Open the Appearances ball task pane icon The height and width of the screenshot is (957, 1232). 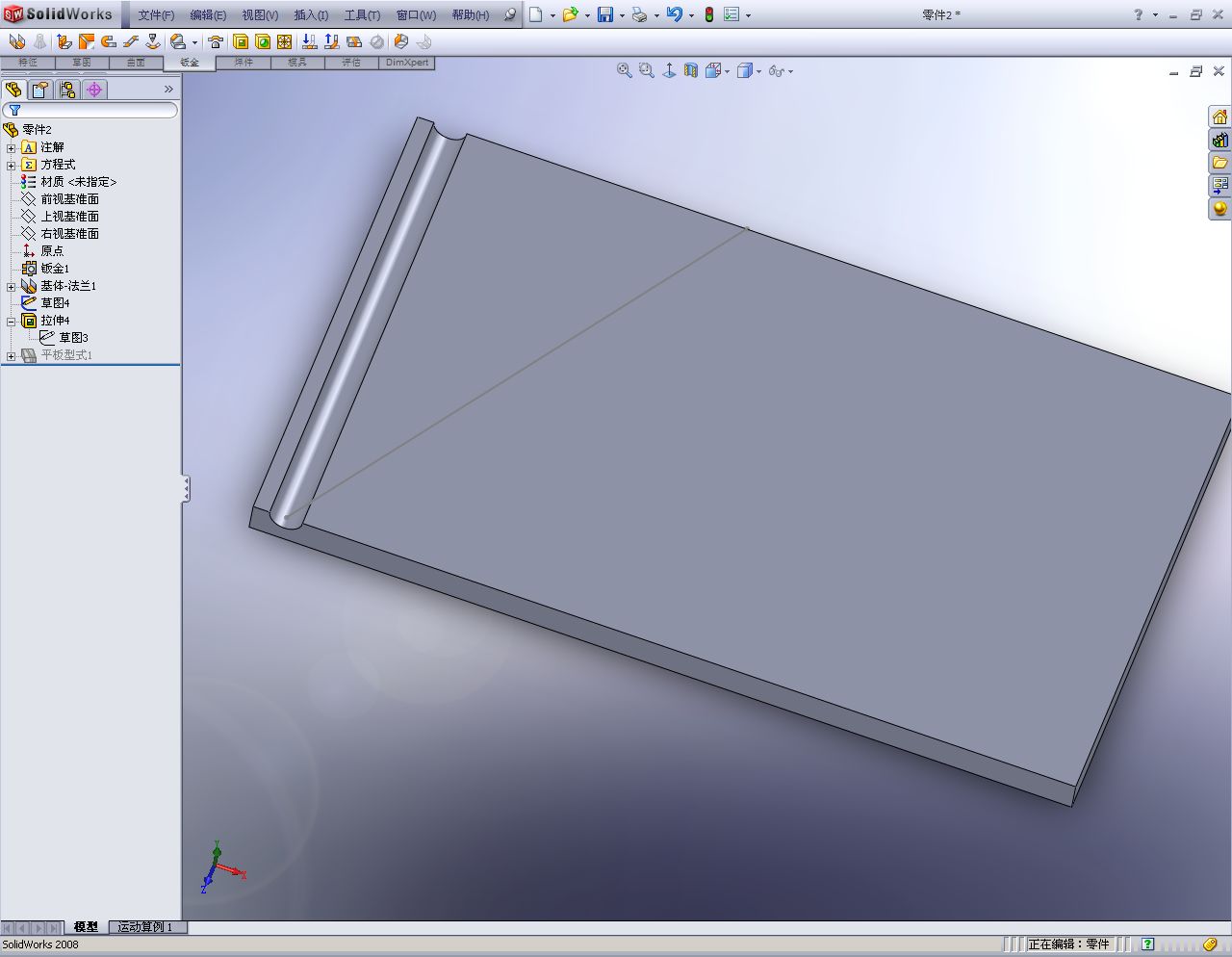tap(1219, 209)
